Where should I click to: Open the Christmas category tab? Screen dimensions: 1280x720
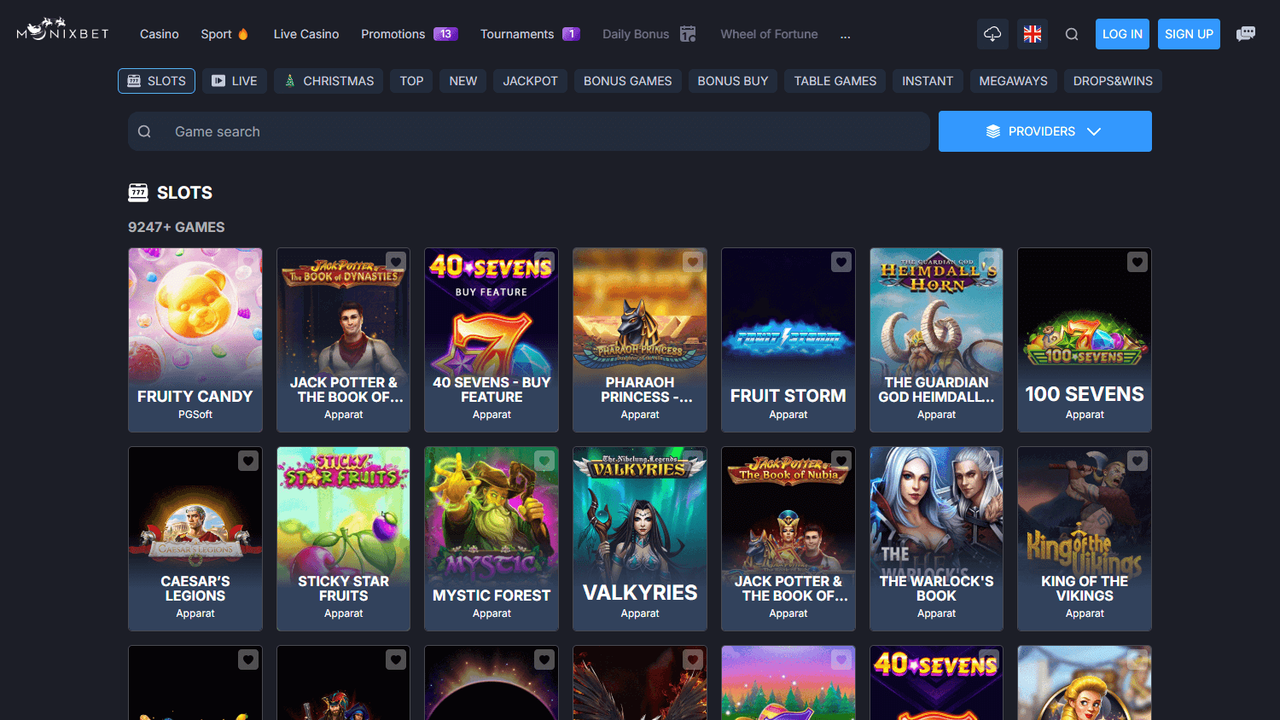pos(329,81)
